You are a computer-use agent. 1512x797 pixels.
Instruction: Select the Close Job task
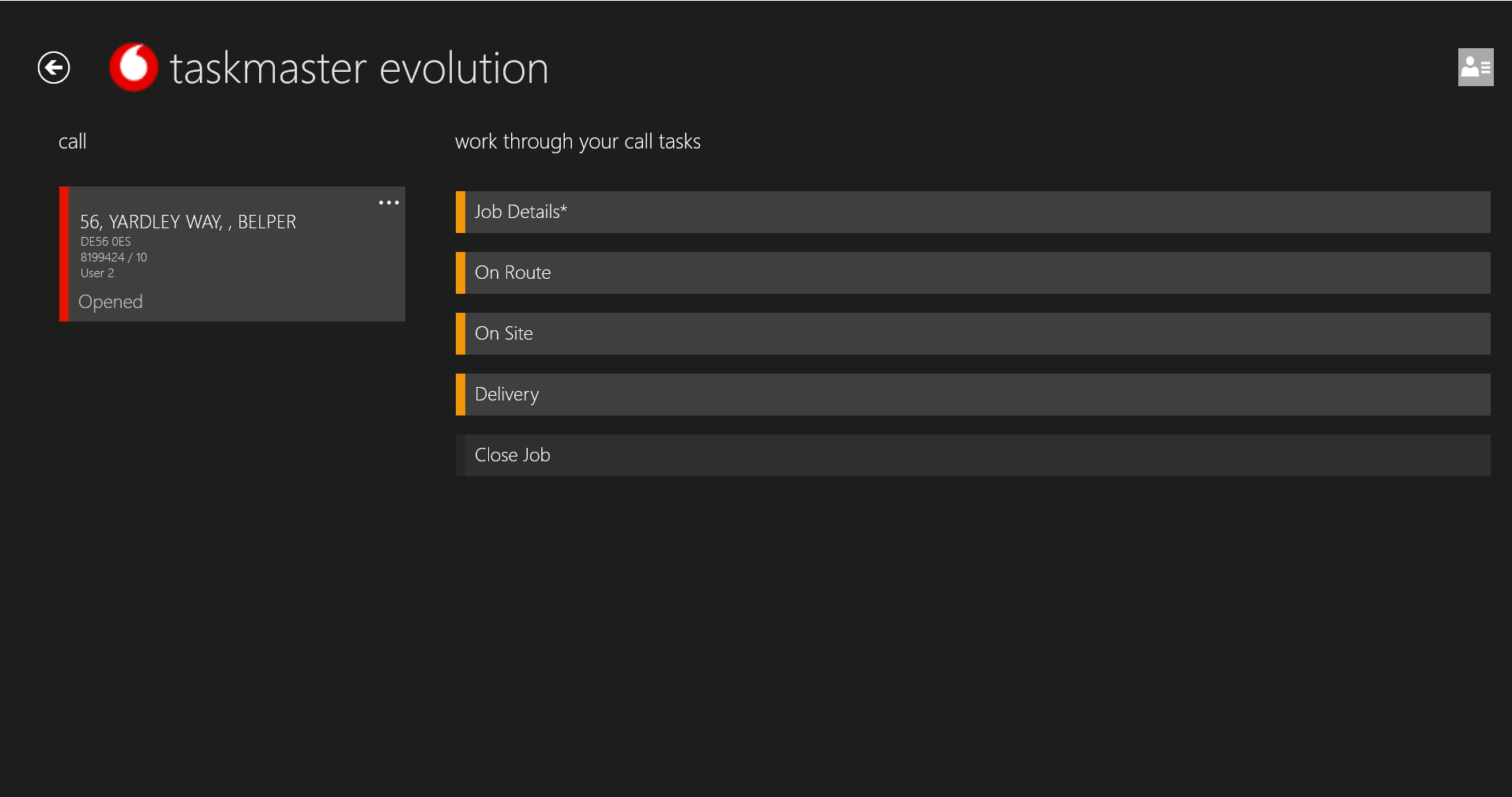coord(976,455)
